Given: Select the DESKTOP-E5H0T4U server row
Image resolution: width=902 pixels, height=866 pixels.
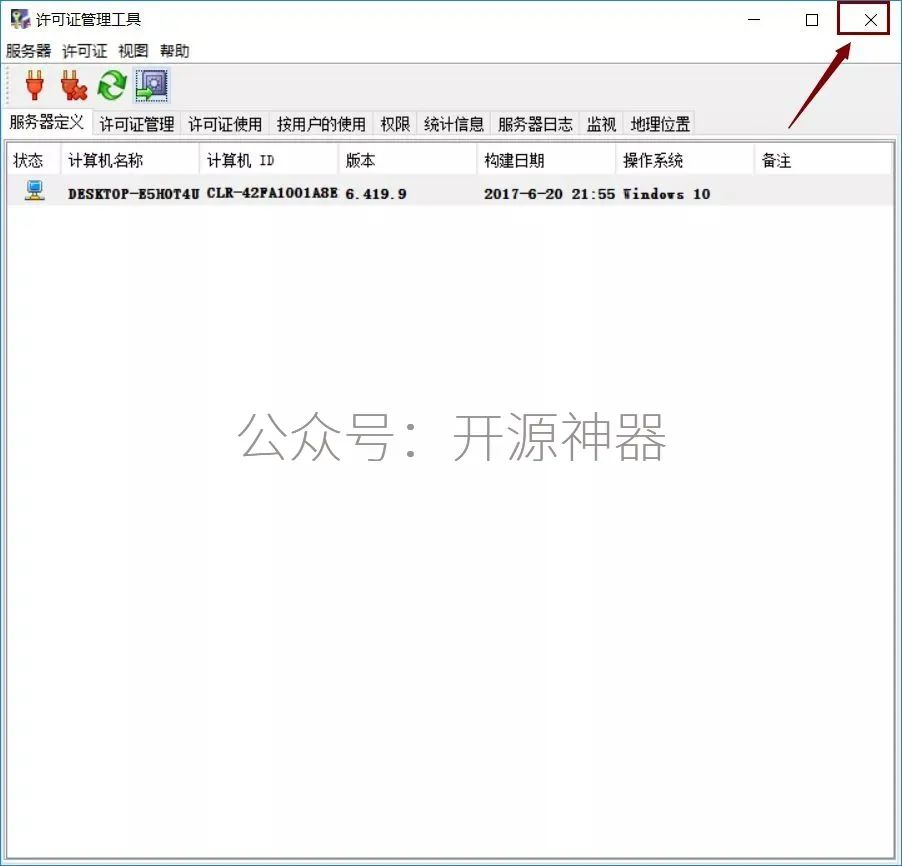Looking at the screenshot, I should point(134,194).
